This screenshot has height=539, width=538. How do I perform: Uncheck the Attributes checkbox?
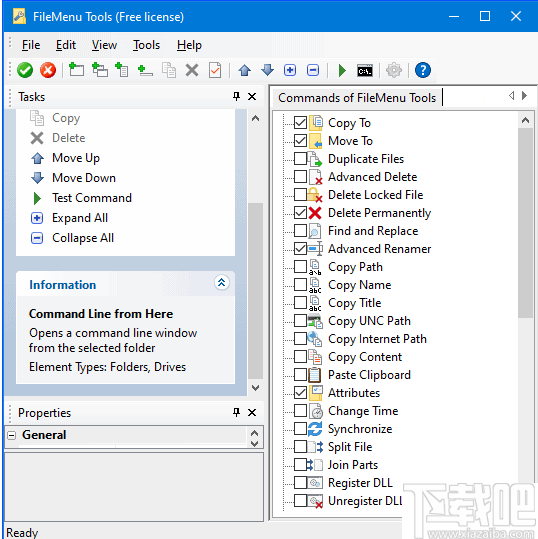[x=300, y=393]
